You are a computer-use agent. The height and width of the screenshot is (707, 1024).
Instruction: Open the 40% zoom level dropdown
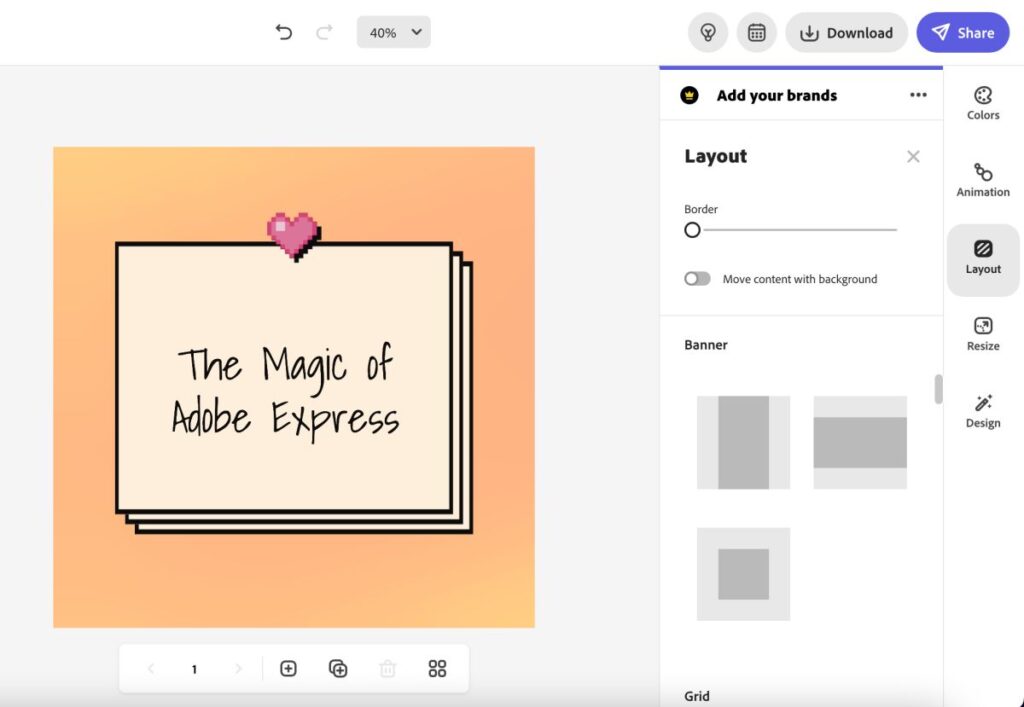[393, 31]
